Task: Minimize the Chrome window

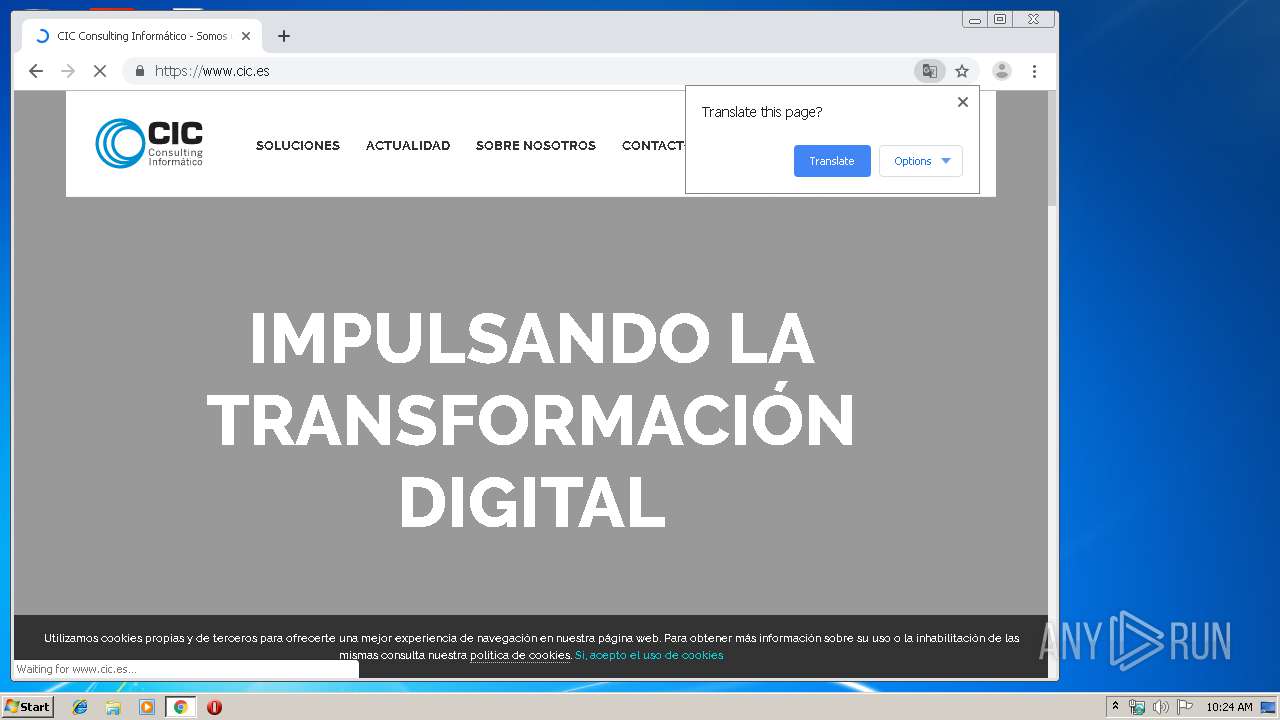Action: (x=975, y=19)
